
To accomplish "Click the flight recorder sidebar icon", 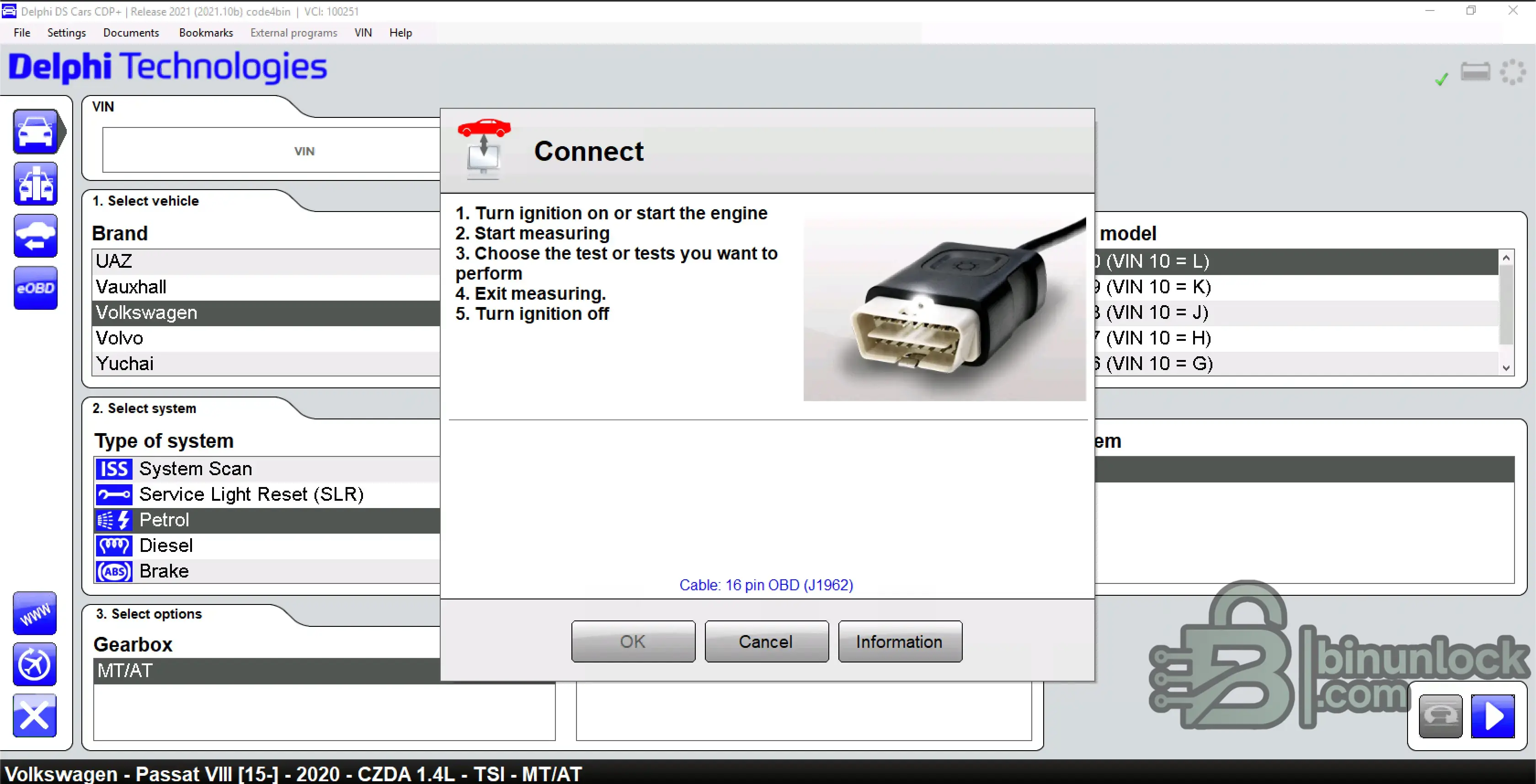I will pyautogui.click(x=35, y=664).
